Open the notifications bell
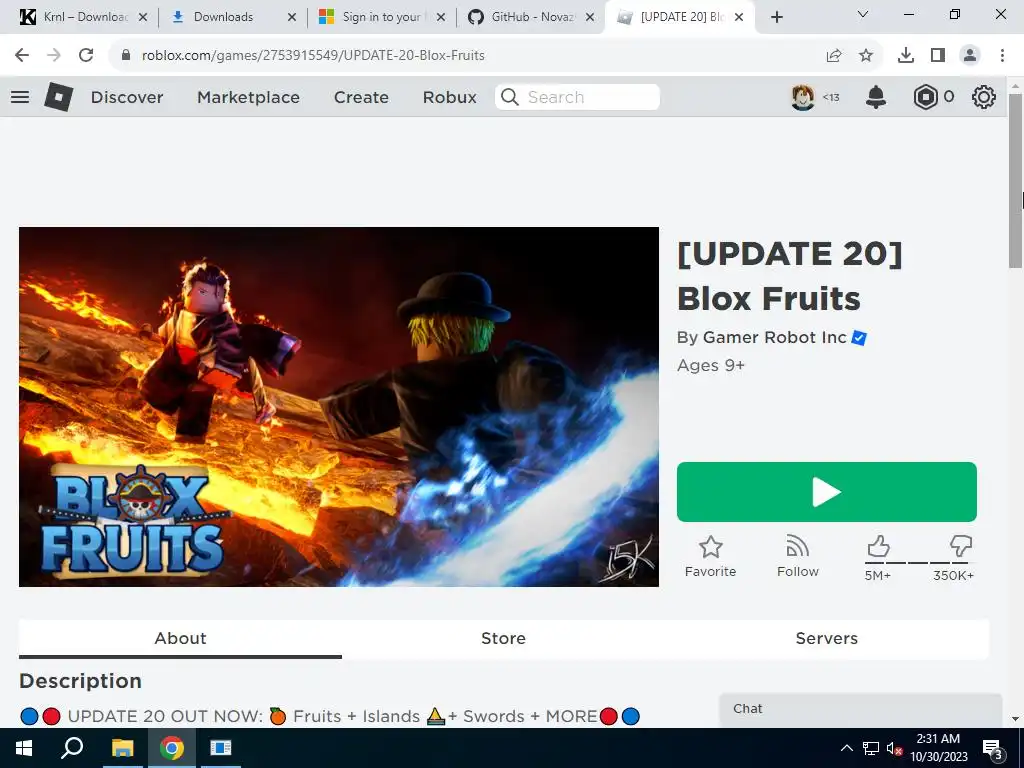The image size is (1024, 768). [876, 97]
